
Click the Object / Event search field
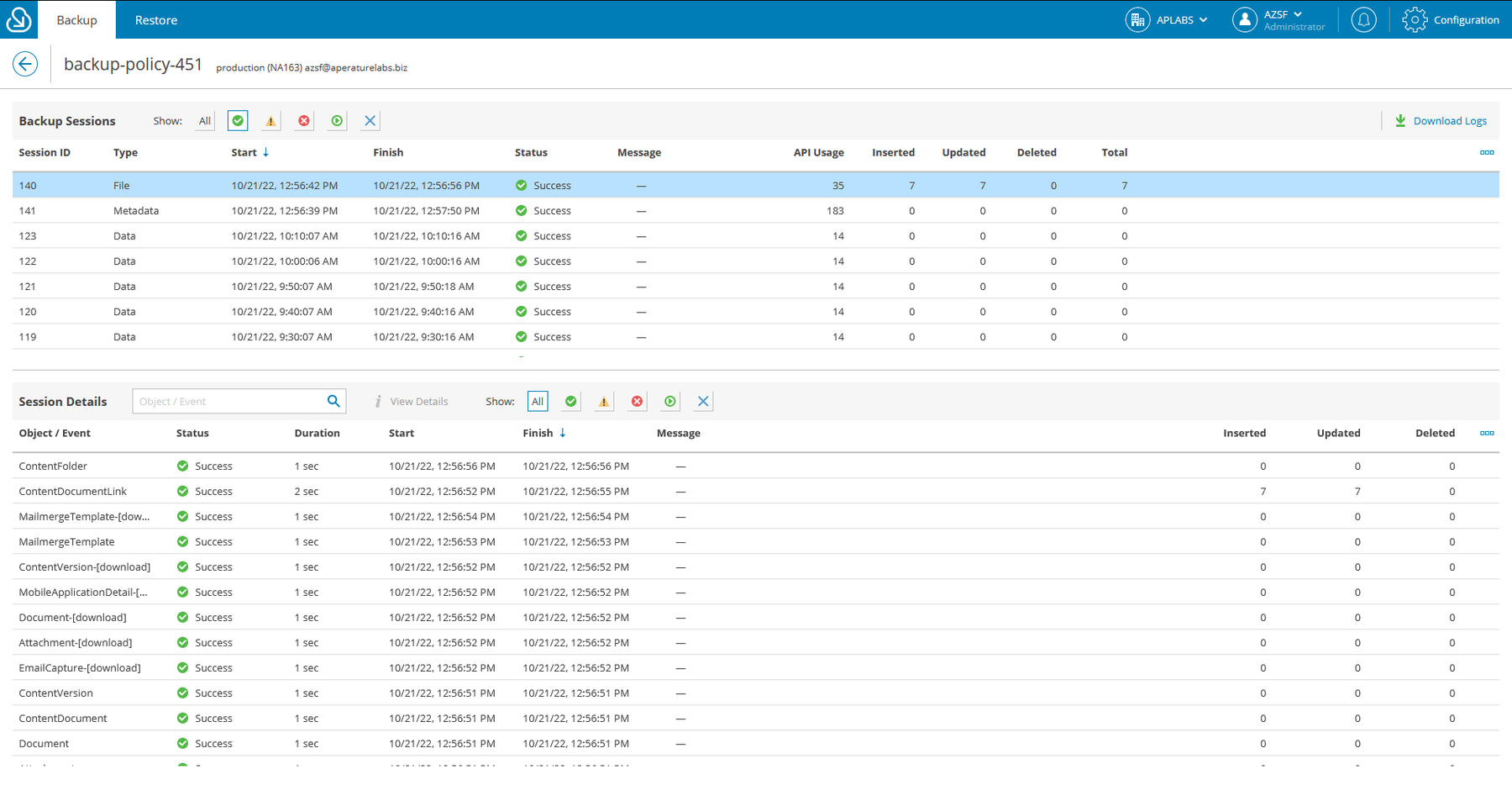[x=228, y=402]
